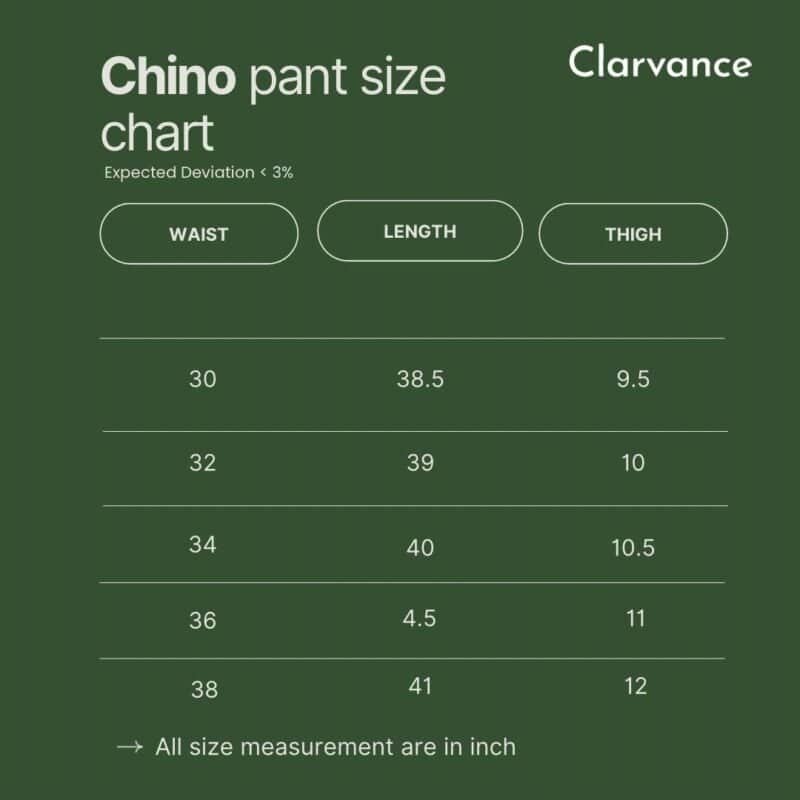The height and width of the screenshot is (800, 800).
Task: Click the 39 length value
Action: point(420,463)
